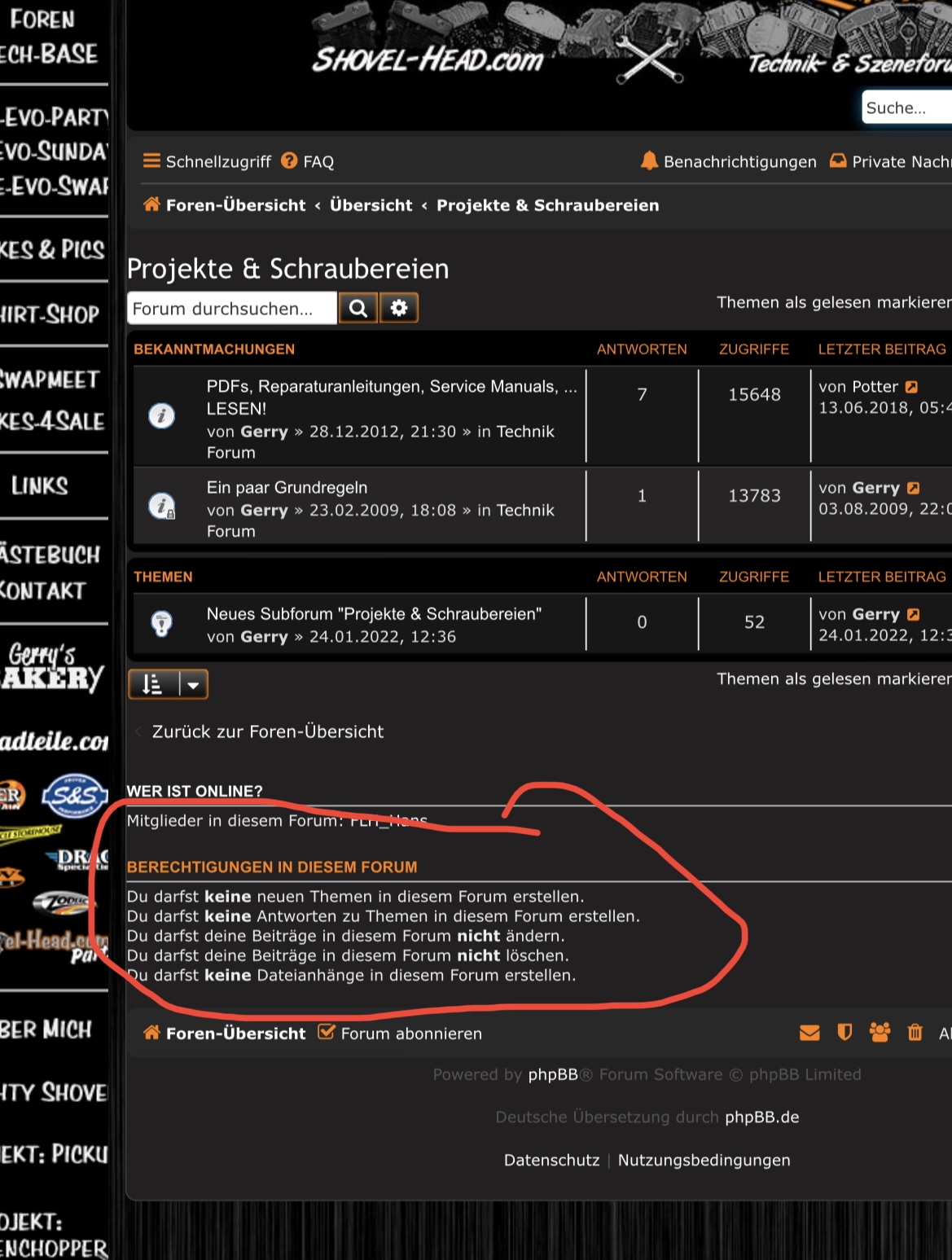Click the trash can delete cookies icon
This screenshot has height=1260, width=952.
915,1033
